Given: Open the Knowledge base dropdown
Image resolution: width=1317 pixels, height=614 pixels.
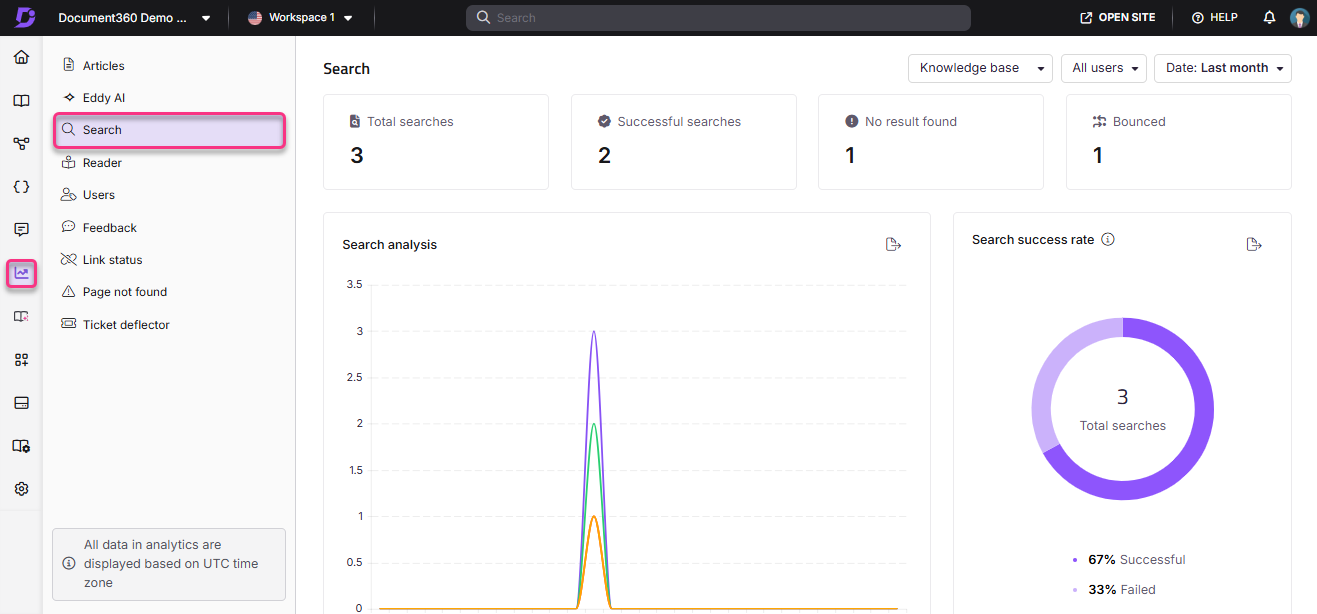Looking at the screenshot, I should pos(979,68).
